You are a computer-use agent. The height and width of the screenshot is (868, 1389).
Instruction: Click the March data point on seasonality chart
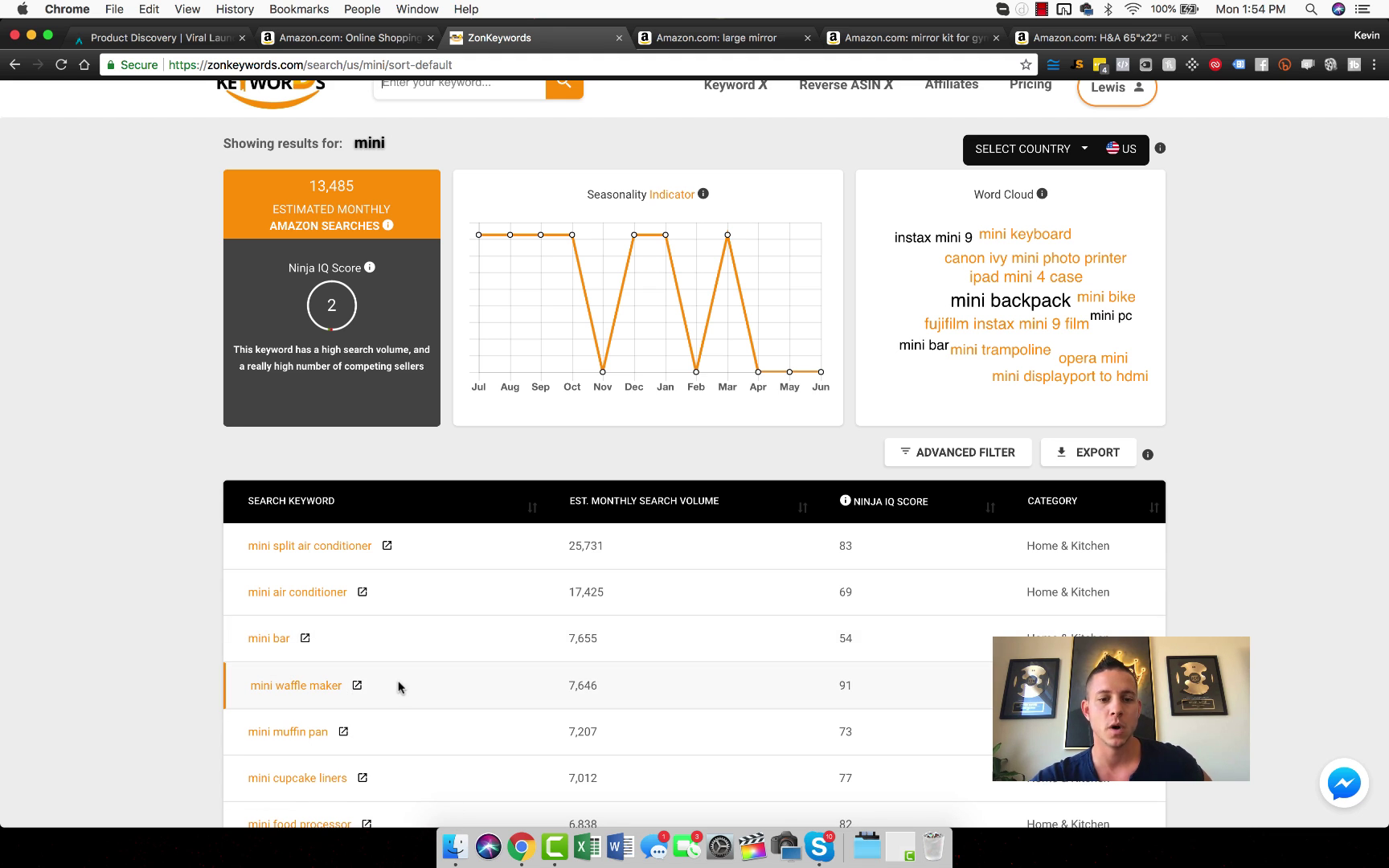(x=727, y=235)
